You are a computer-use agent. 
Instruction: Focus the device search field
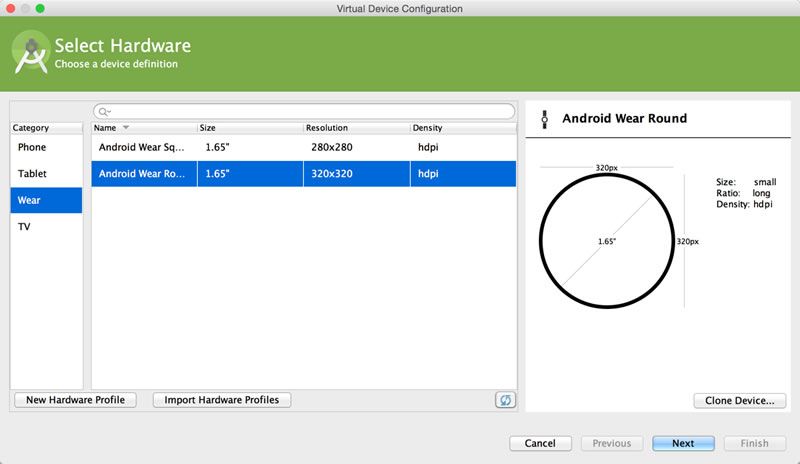point(304,111)
